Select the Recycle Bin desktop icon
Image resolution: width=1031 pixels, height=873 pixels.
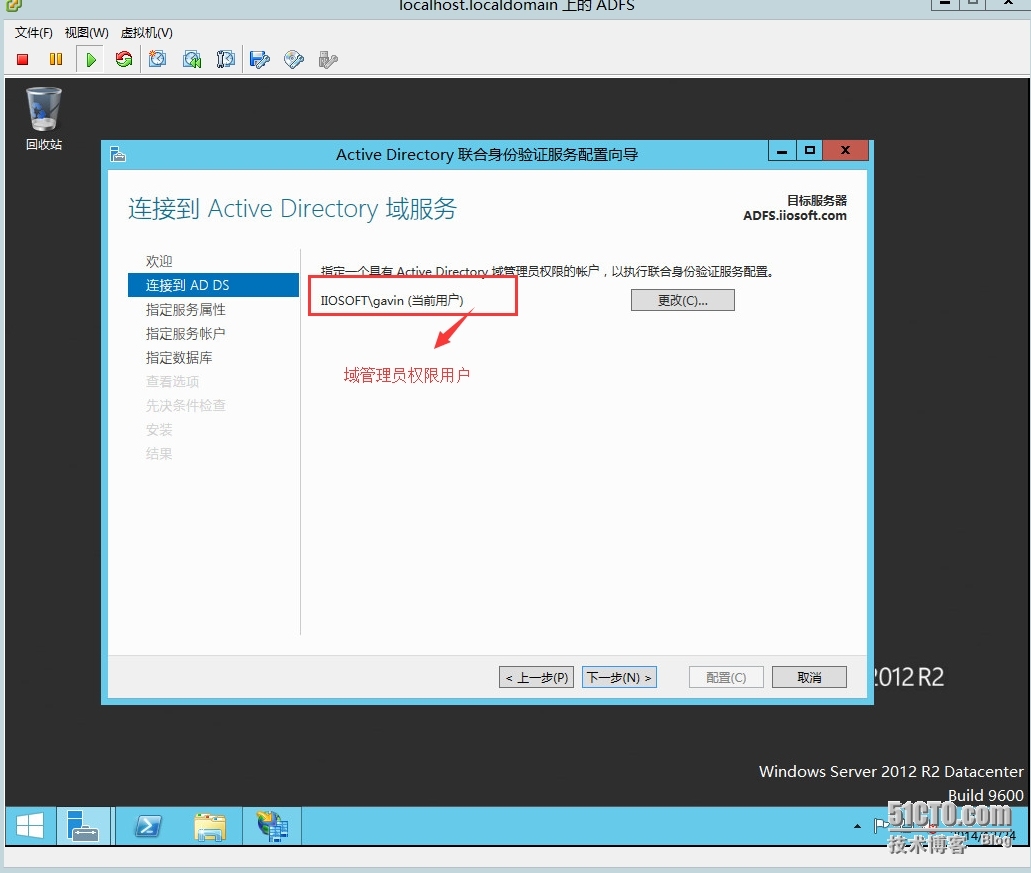[x=44, y=119]
